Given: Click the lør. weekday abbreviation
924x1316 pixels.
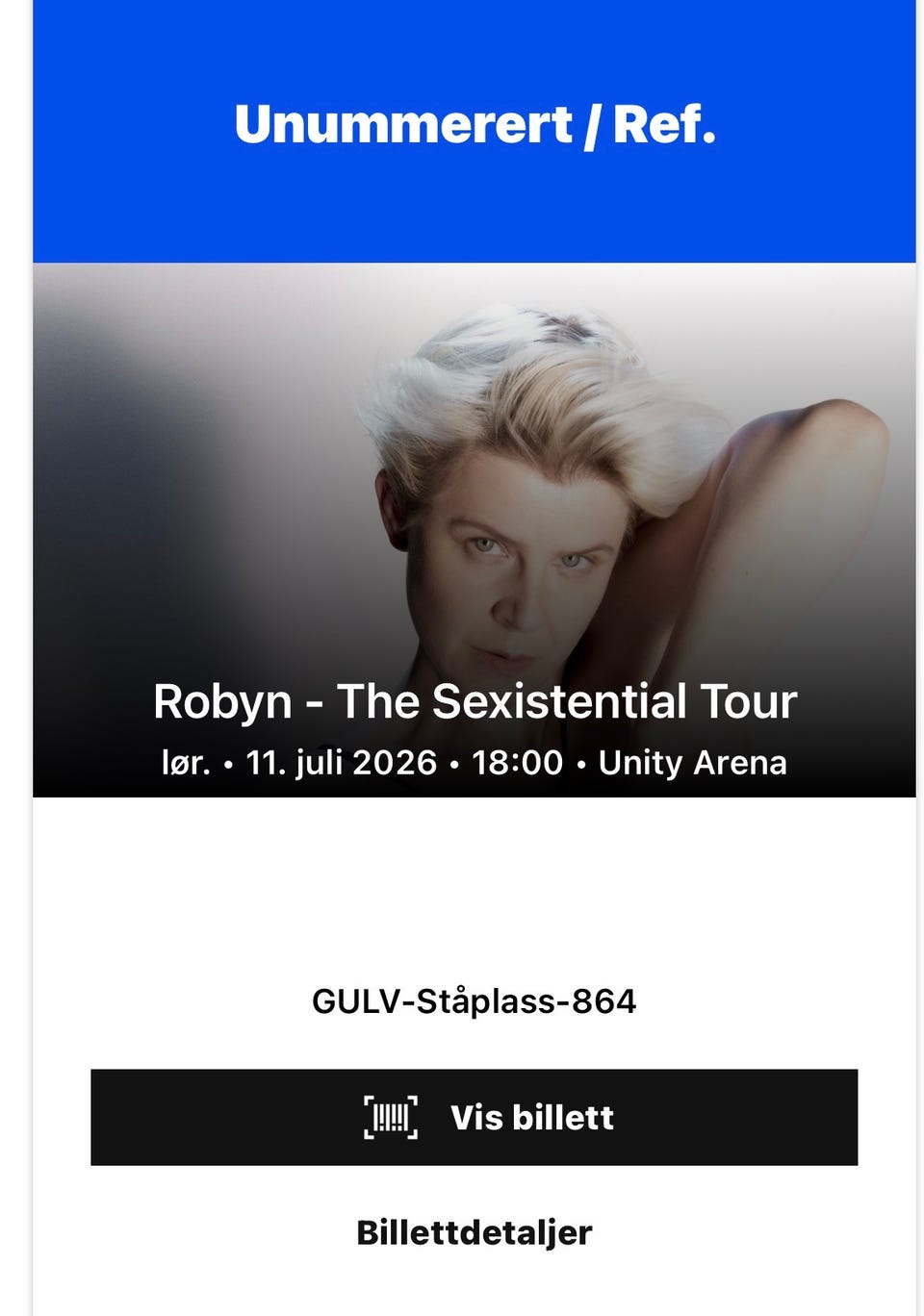Looking at the screenshot, I should [186, 762].
